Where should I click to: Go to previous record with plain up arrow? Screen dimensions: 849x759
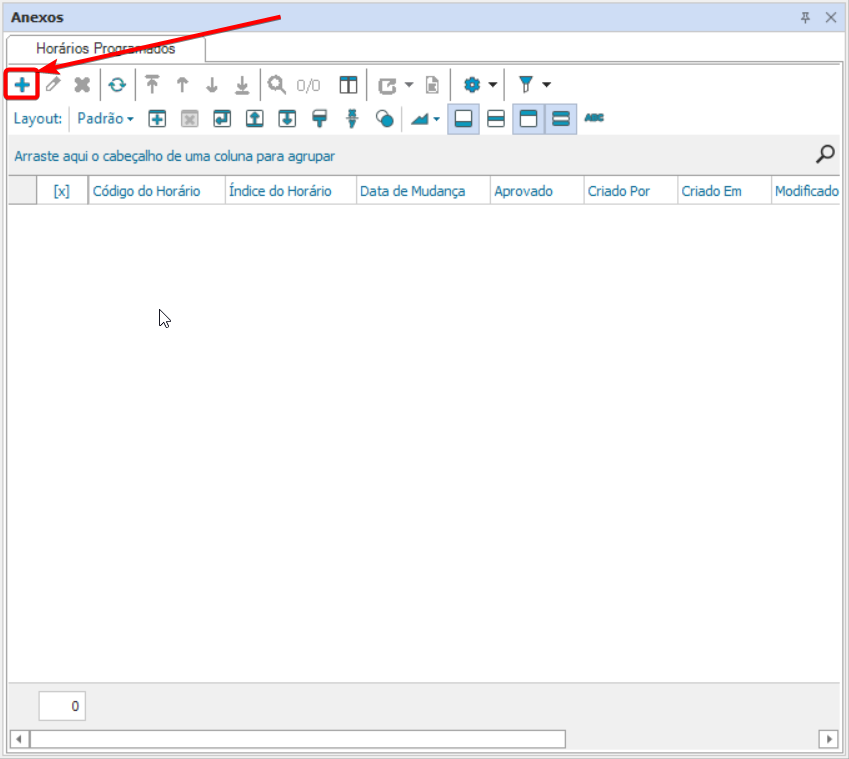(x=182, y=85)
